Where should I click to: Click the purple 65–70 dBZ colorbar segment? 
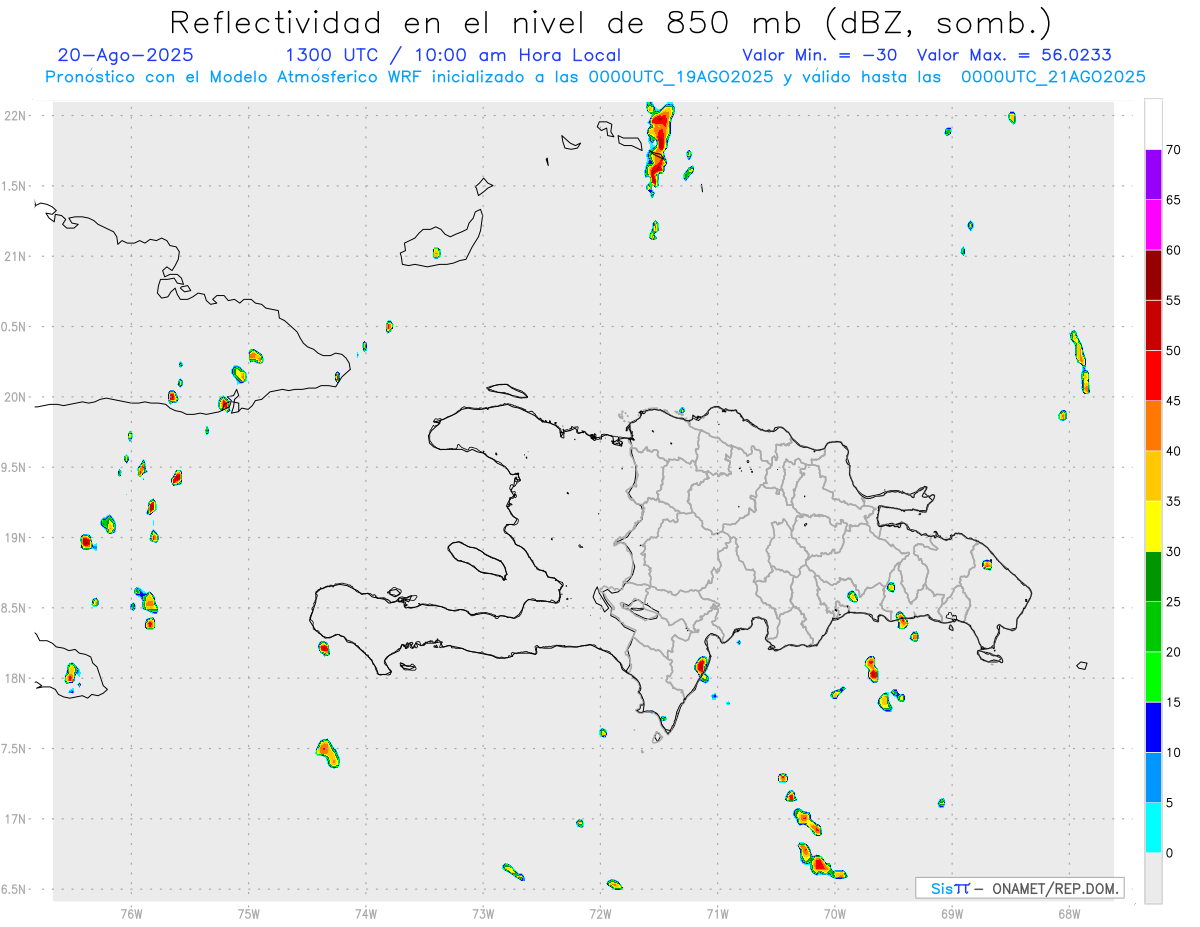(1153, 174)
